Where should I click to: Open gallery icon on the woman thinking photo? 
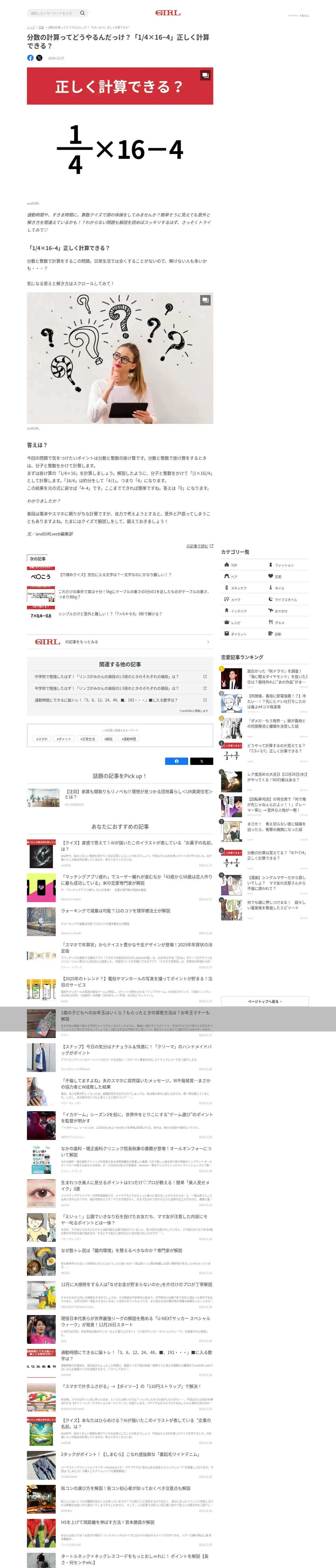[x=205, y=300]
